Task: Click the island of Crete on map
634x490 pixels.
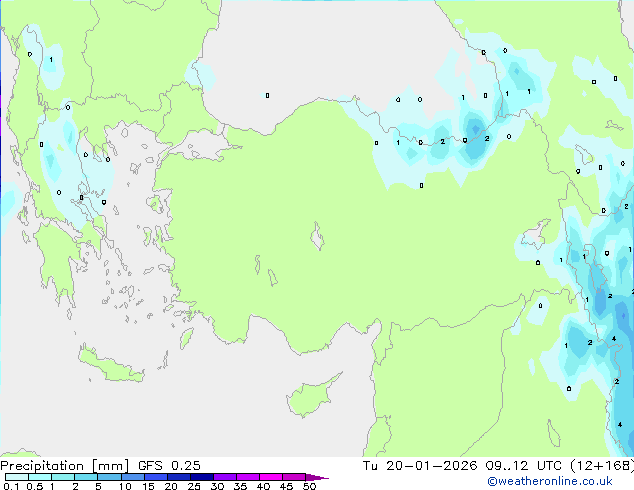Action: point(109,365)
